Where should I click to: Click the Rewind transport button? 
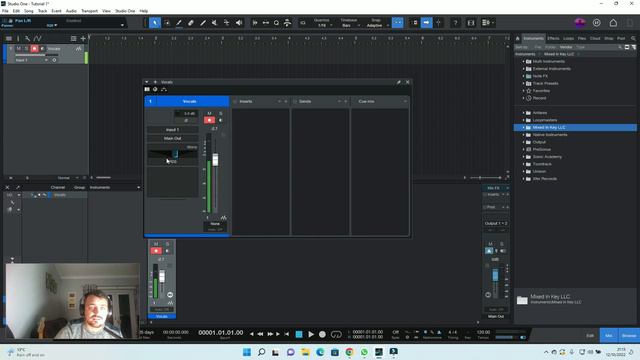(x=260, y=334)
